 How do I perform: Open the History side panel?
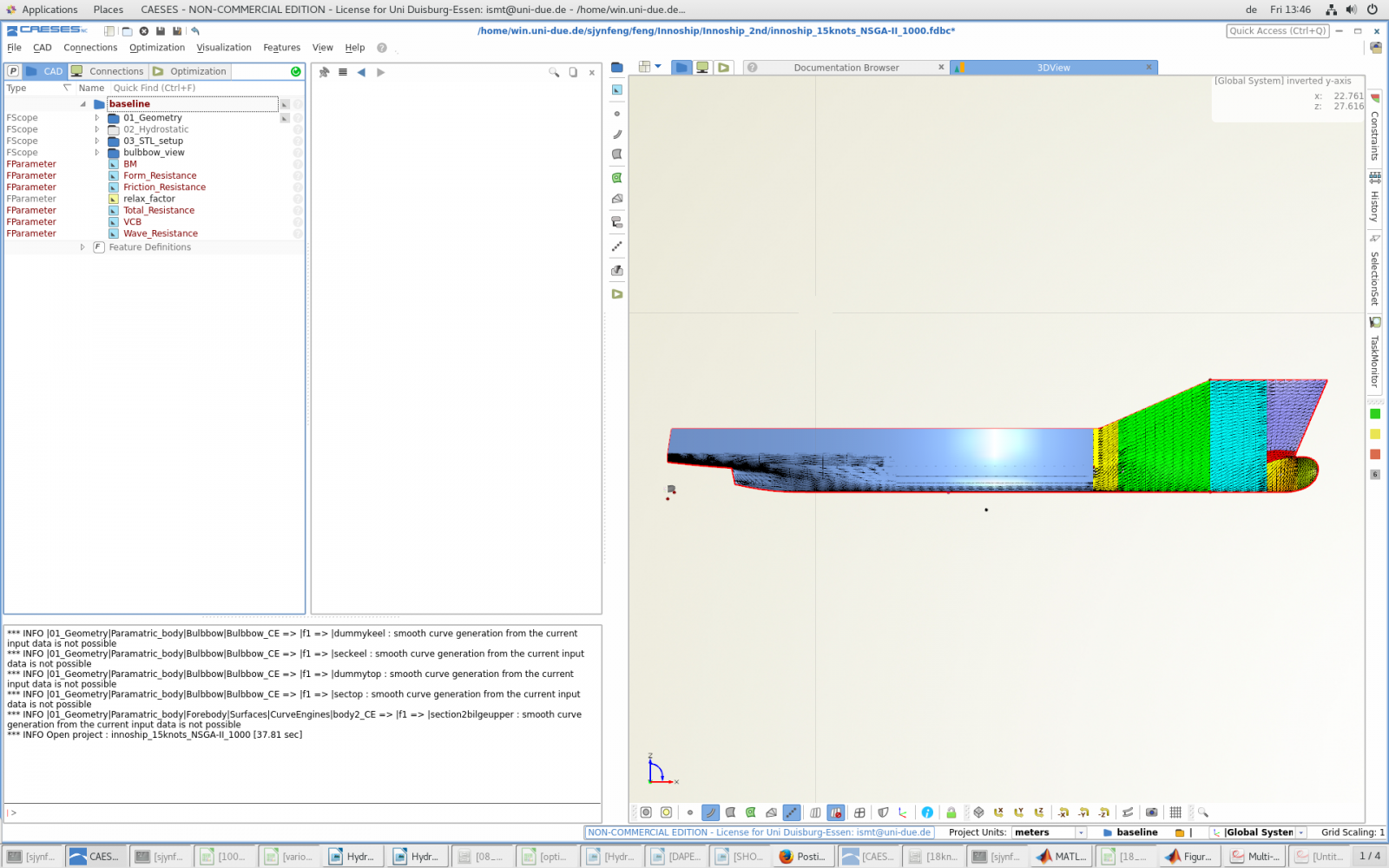pos(1375,197)
